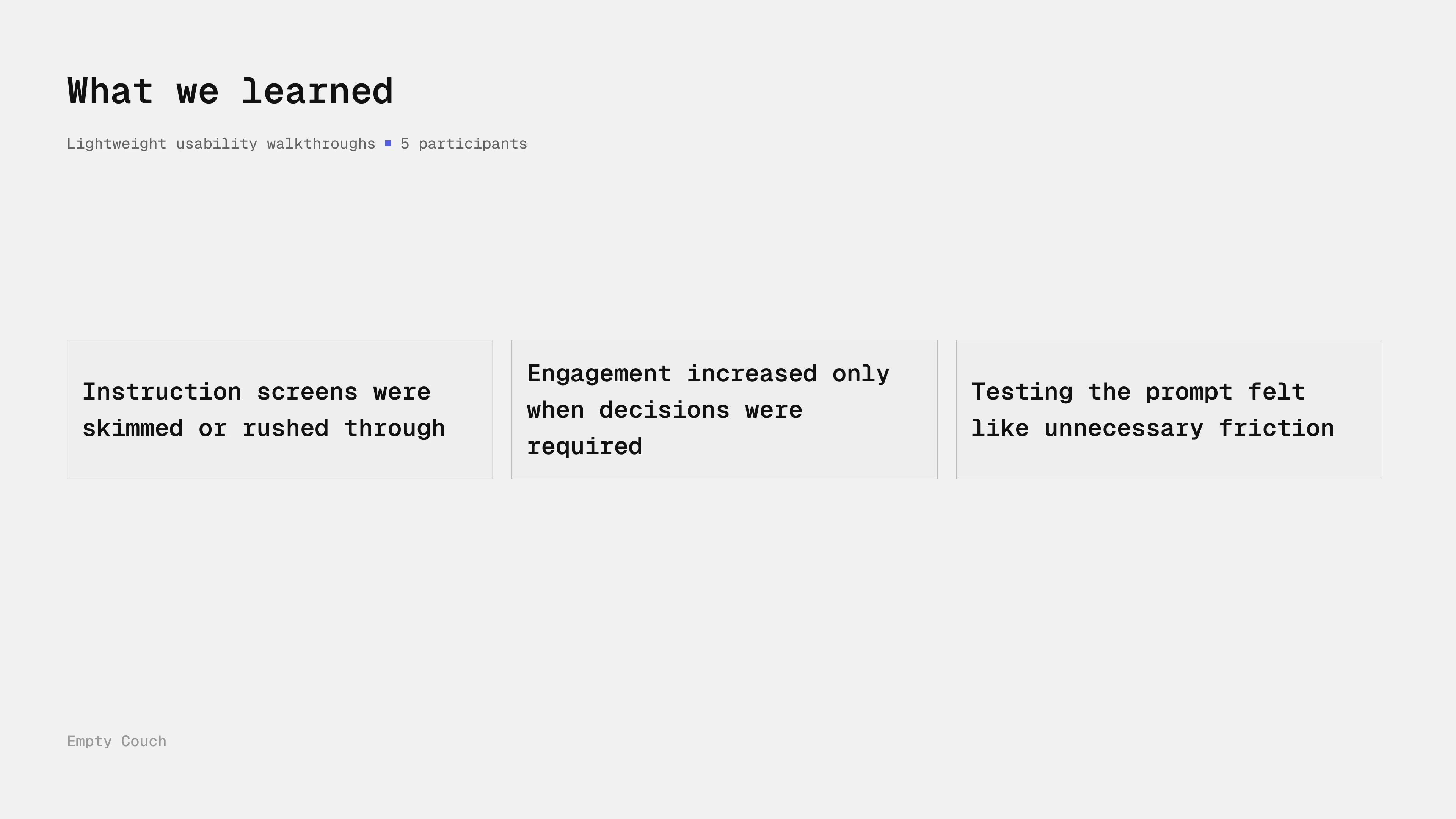Select the word "decisions" in the middle card

point(664,410)
